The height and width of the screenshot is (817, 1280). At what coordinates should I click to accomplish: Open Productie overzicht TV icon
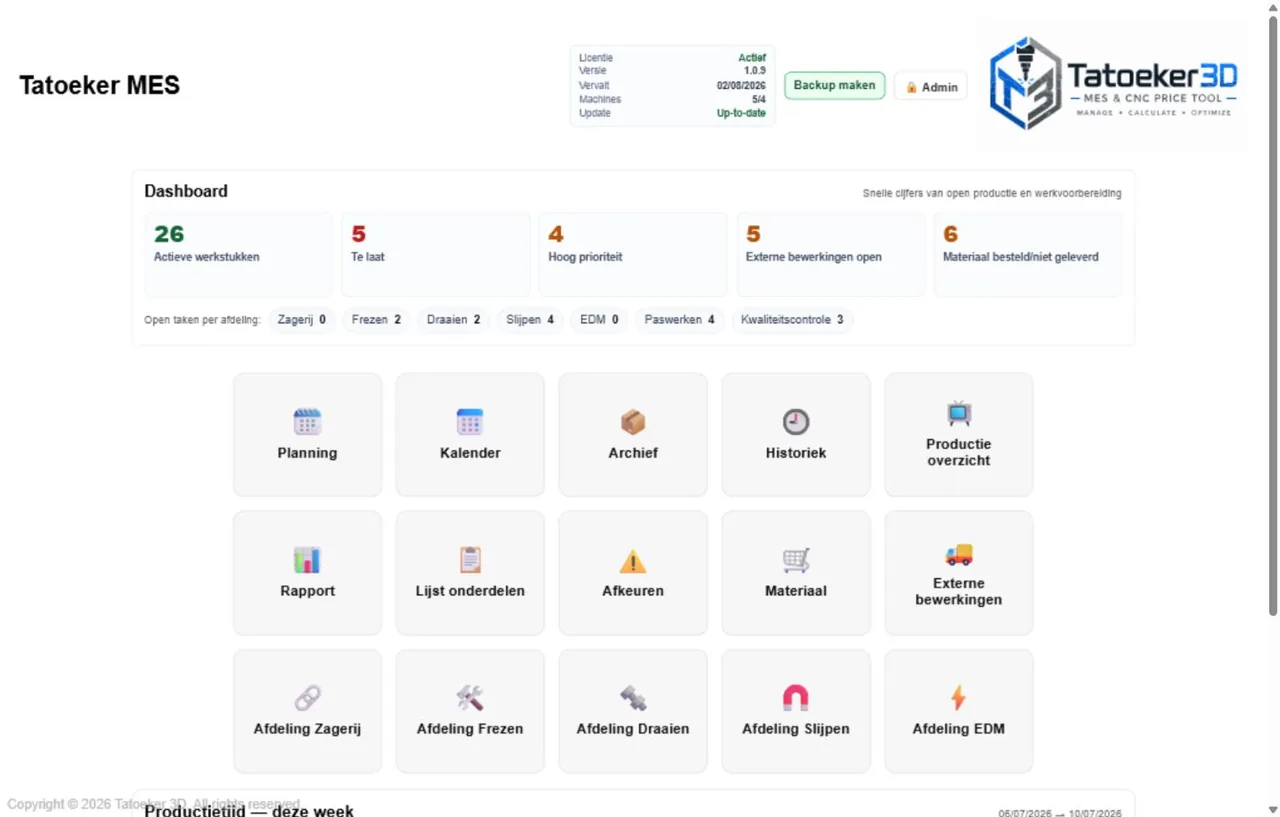pyautogui.click(x=959, y=413)
